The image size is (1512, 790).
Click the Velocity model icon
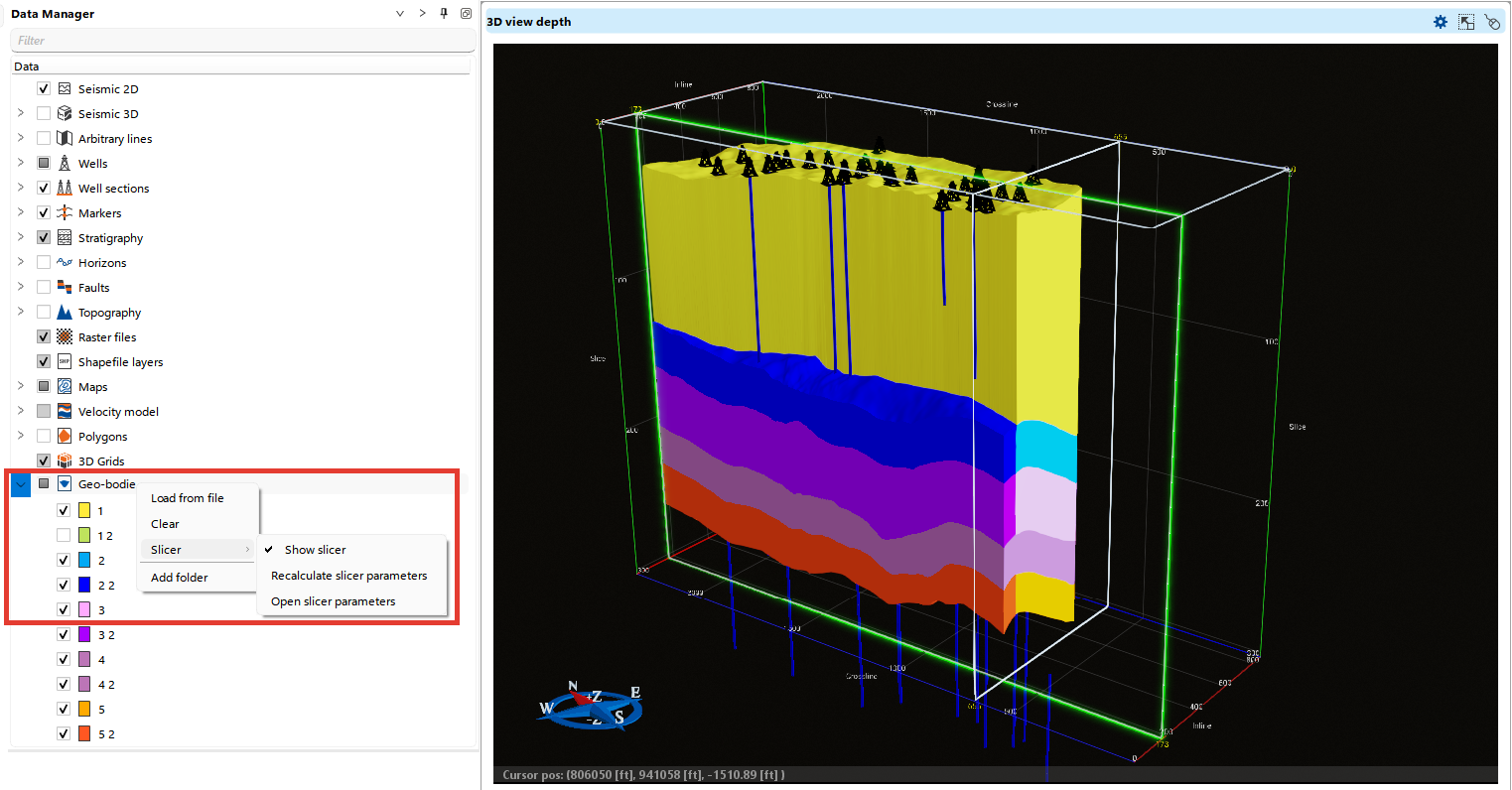click(65, 412)
